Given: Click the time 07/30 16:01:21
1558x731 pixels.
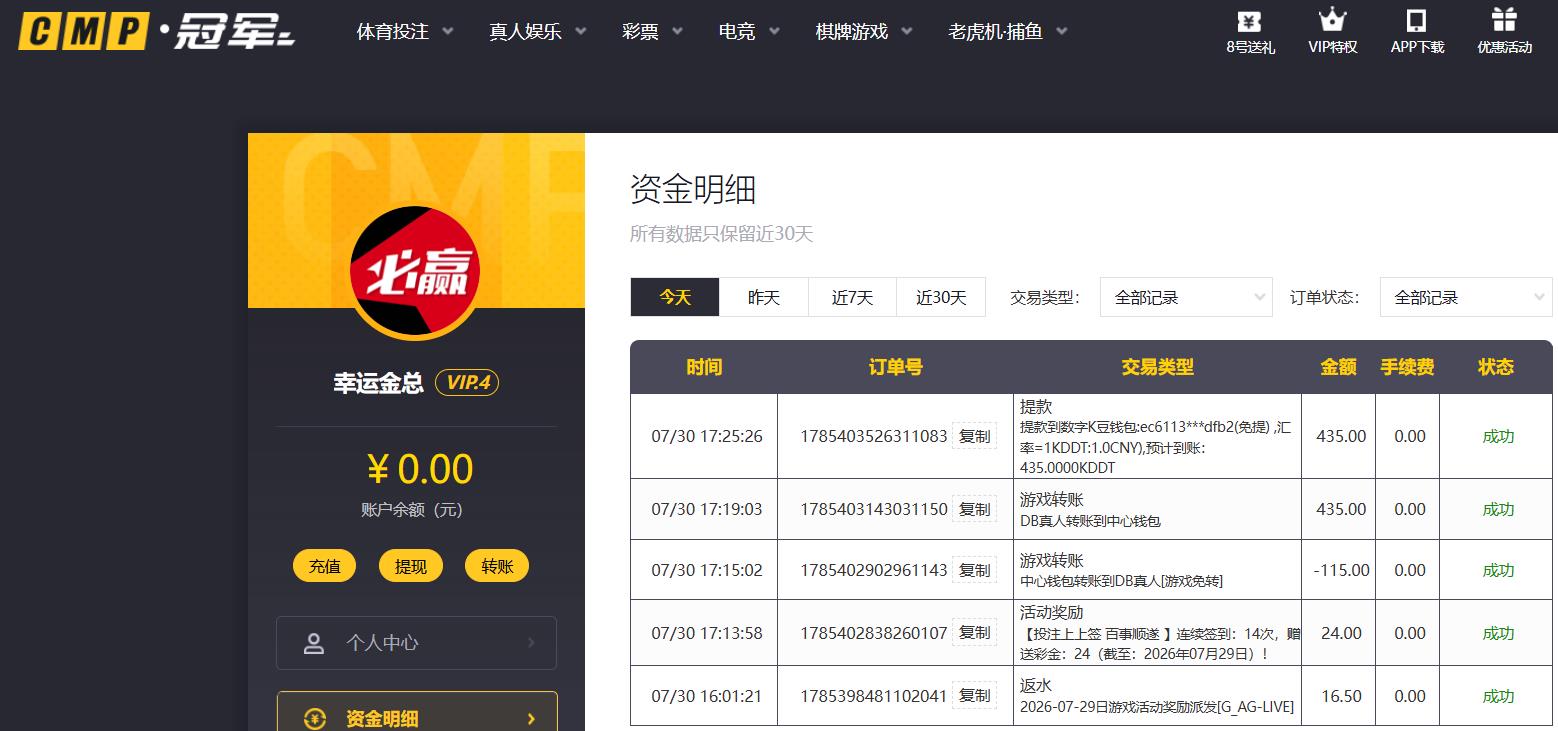Looking at the screenshot, I should point(707,696).
